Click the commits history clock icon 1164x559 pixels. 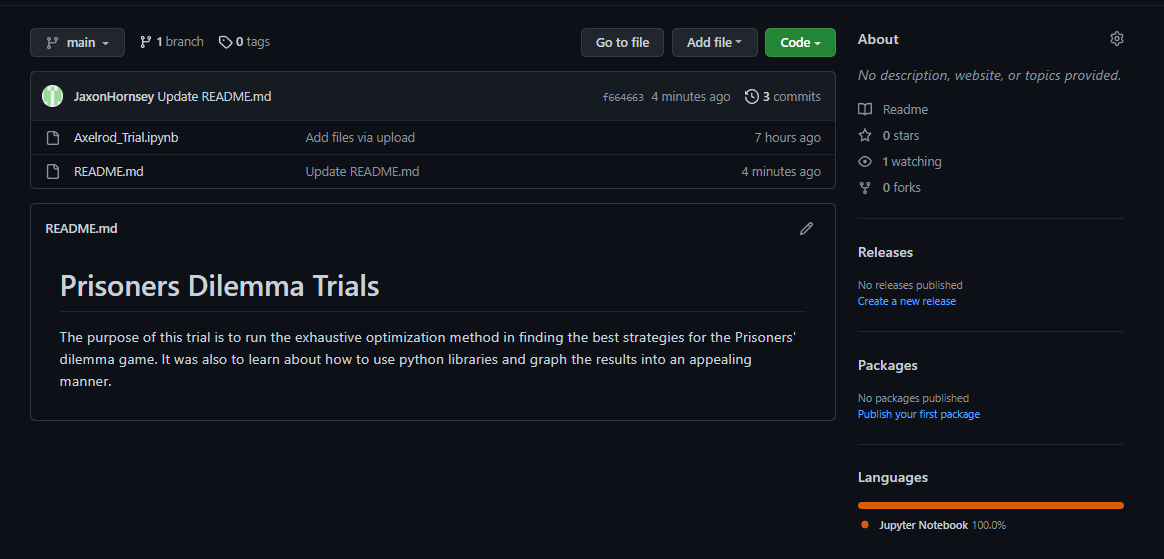[x=752, y=97]
